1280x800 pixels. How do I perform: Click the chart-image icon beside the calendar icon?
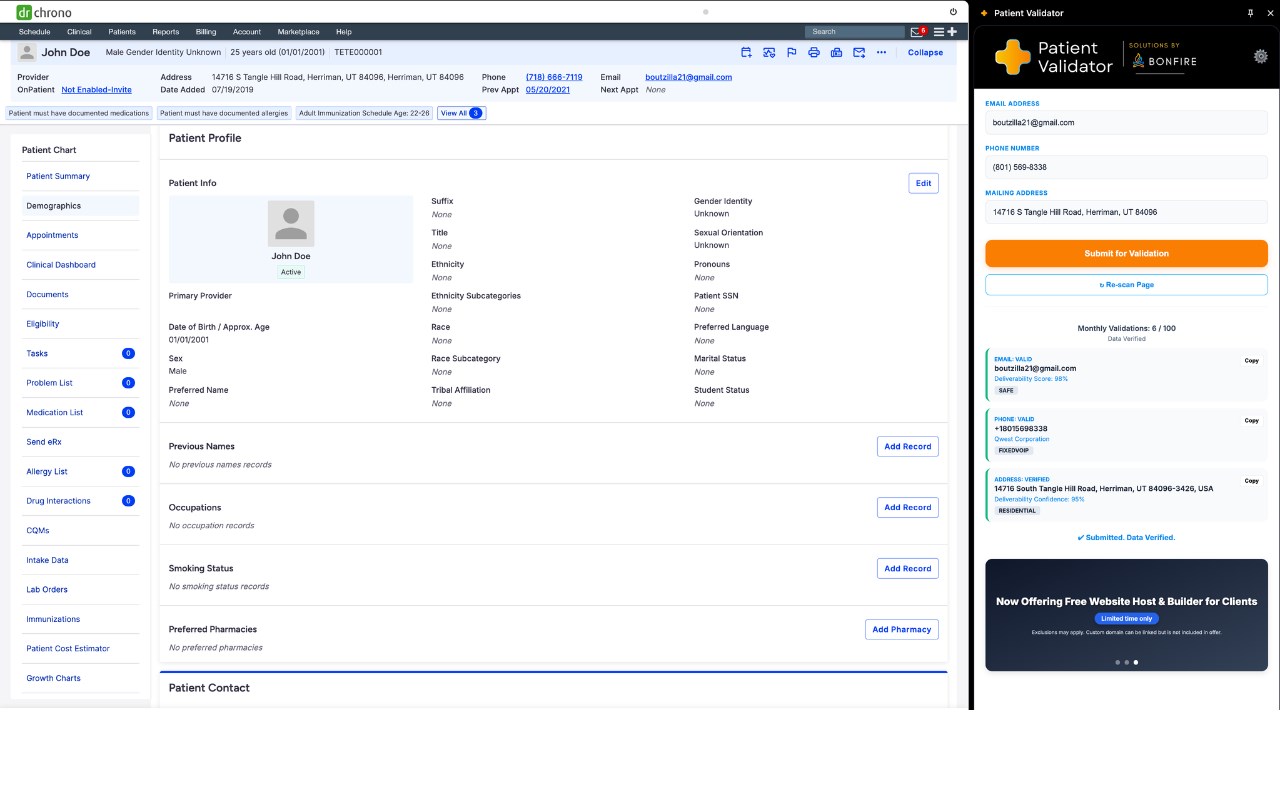click(769, 52)
